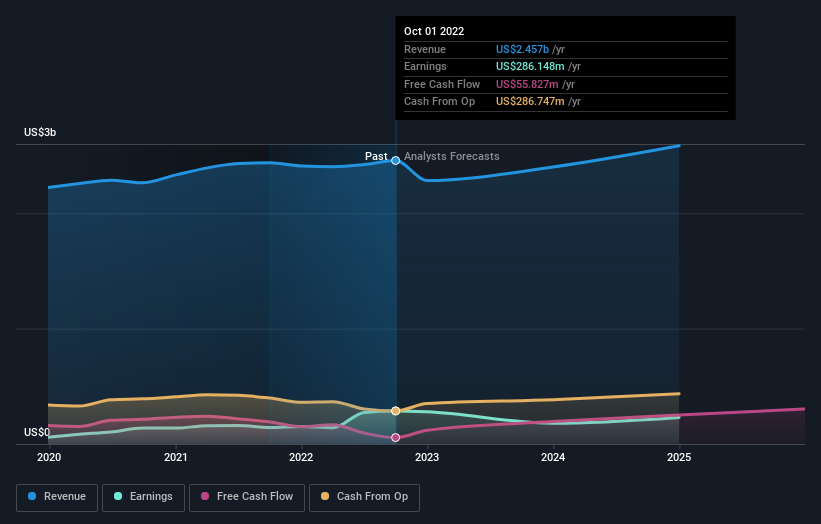Toggle the Cash From Op legend button

pos(364,497)
